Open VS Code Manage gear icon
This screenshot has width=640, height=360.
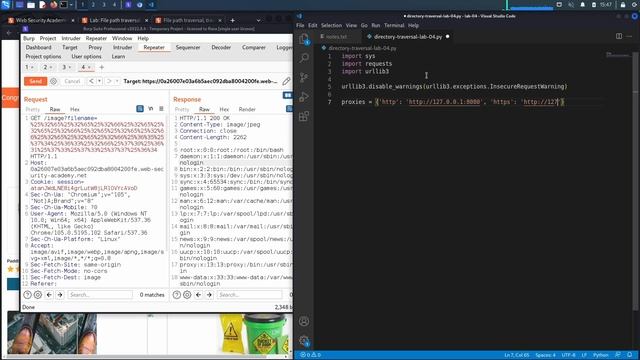pos(304,340)
